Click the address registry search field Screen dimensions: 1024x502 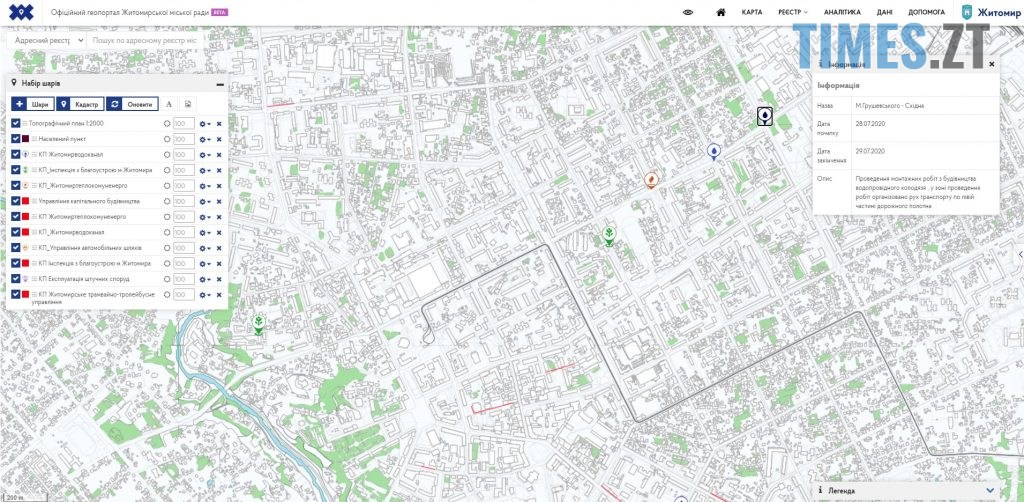145,41
